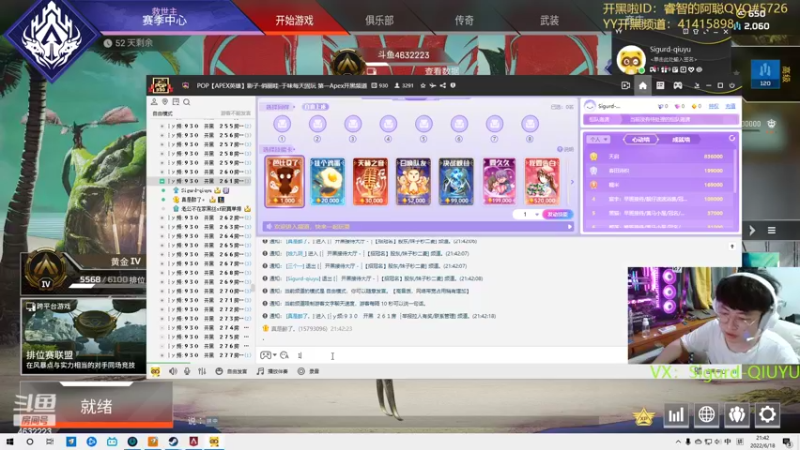This screenshot has width=800, height=450.
Task: Select seat number 1 circle
Action: coord(282,123)
